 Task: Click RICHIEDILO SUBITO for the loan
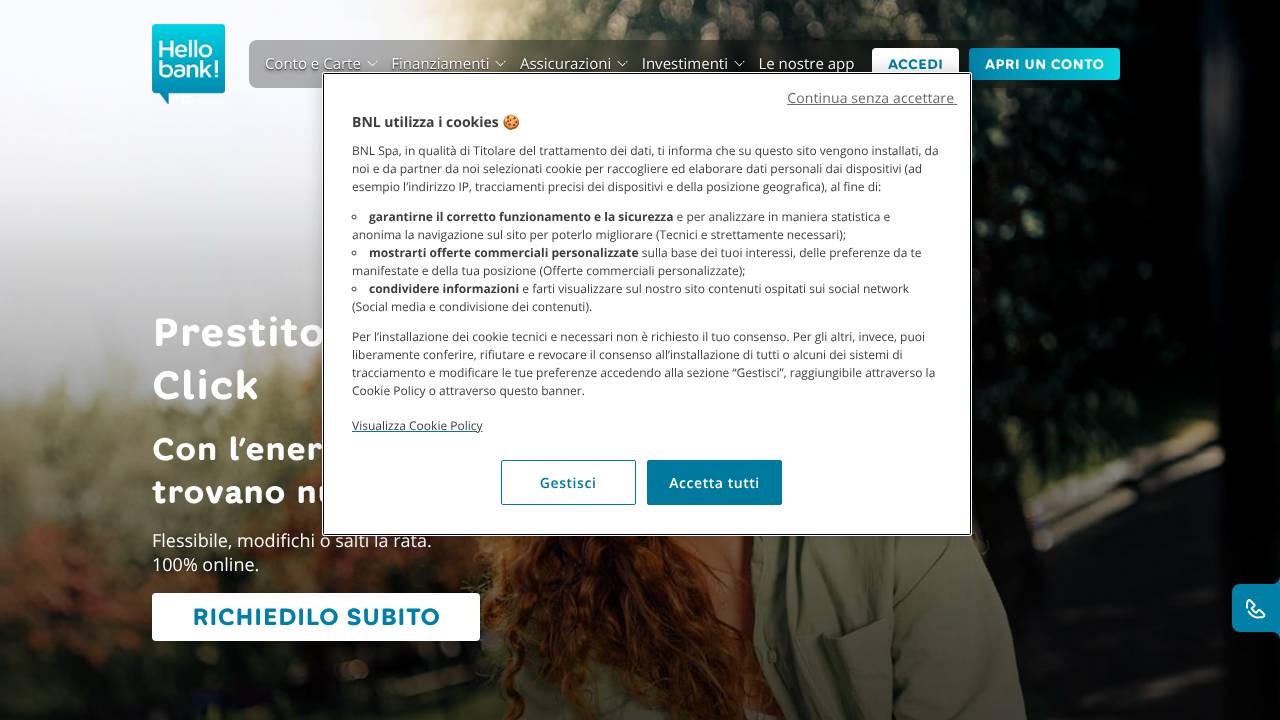point(316,616)
